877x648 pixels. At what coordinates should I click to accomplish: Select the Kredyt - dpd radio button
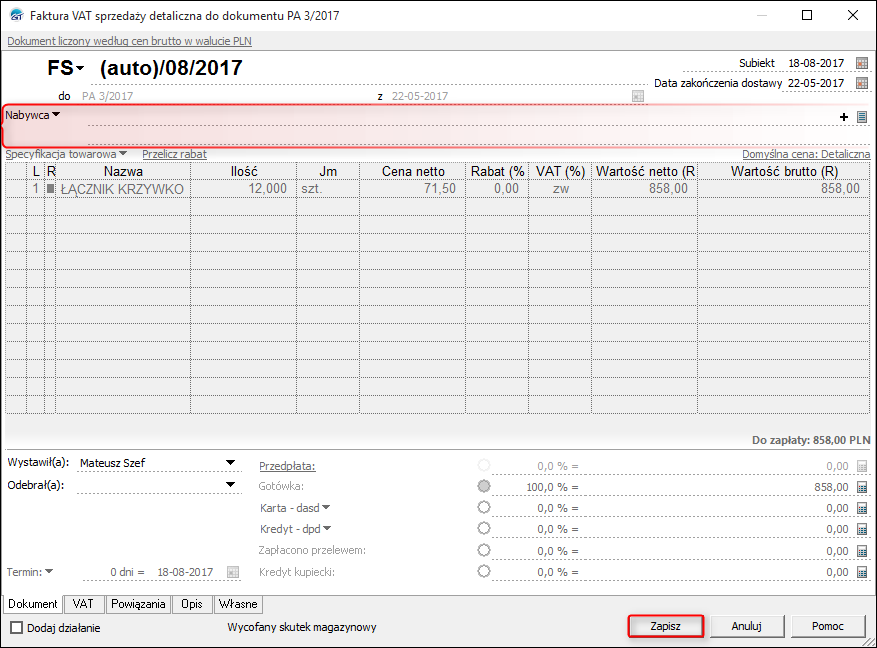coord(484,528)
